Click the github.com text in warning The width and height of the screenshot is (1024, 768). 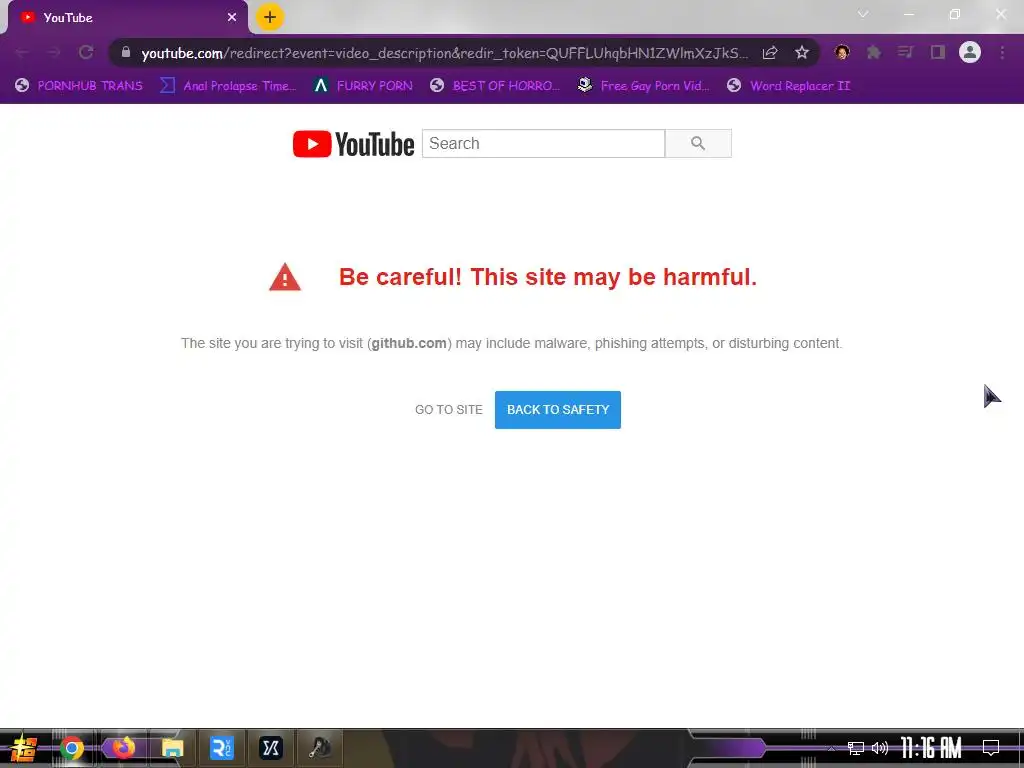tap(409, 344)
